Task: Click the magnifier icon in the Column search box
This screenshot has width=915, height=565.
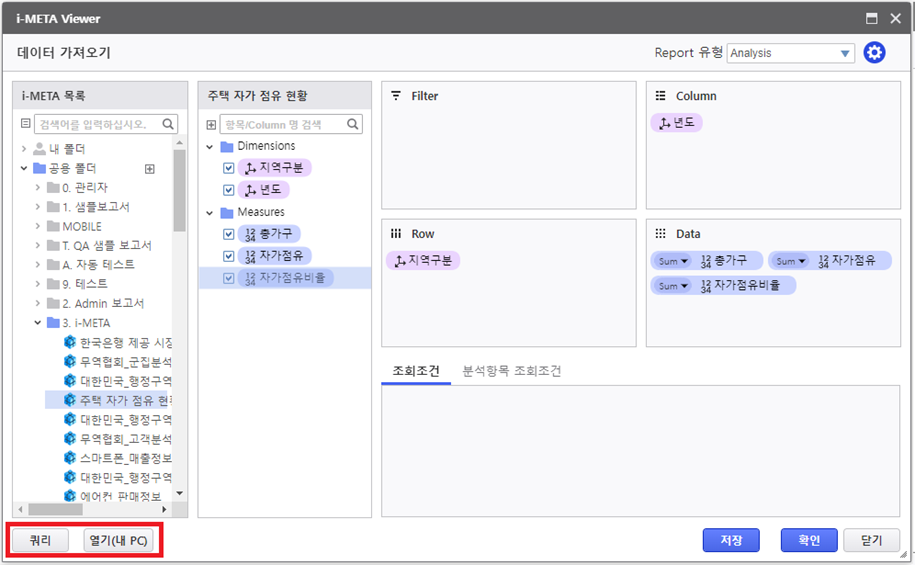Action: (353, 125)
